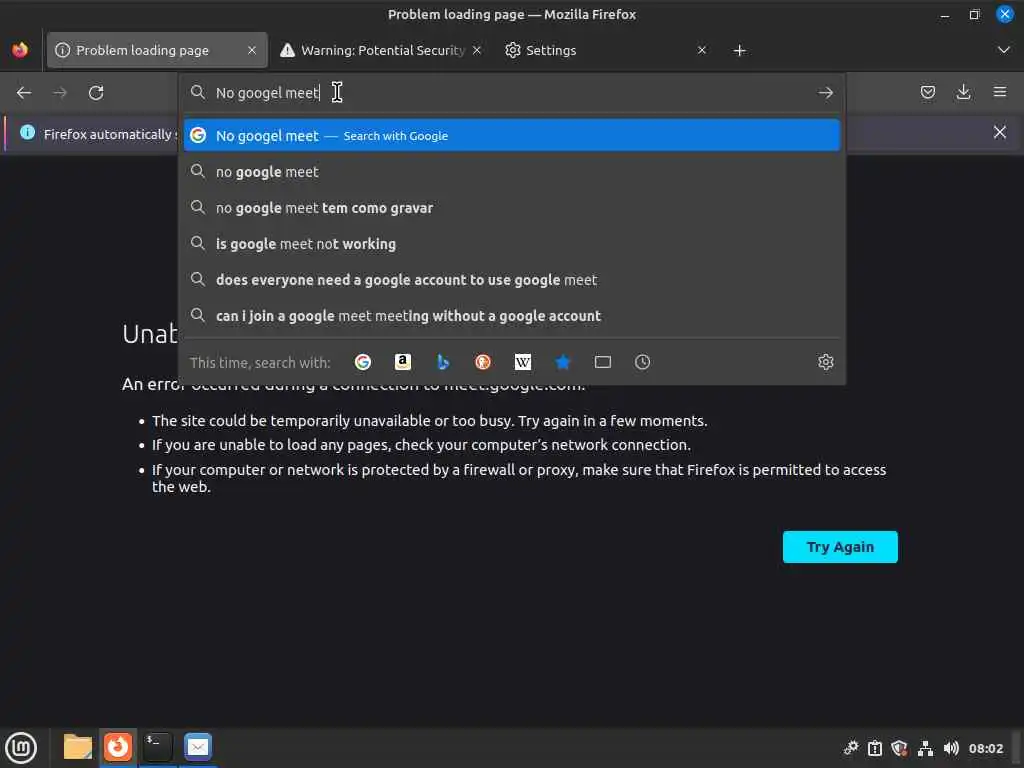Switch to the Warning: Potential Security tab
This screenshot has width=1024, height=768.
point(381,50)
